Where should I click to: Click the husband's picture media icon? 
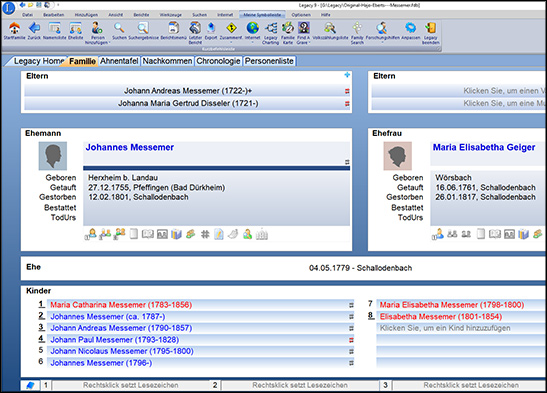(x=162, y=234)
